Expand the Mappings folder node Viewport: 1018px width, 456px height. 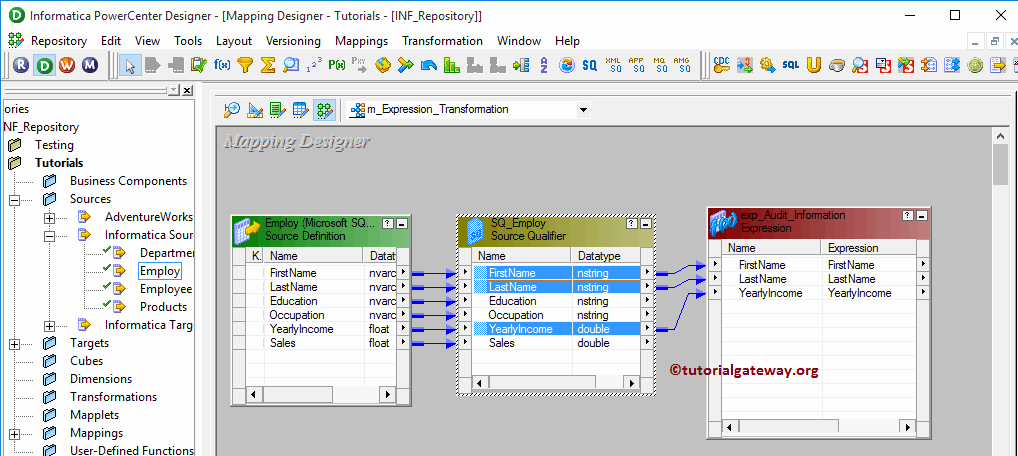click(14, 433)
